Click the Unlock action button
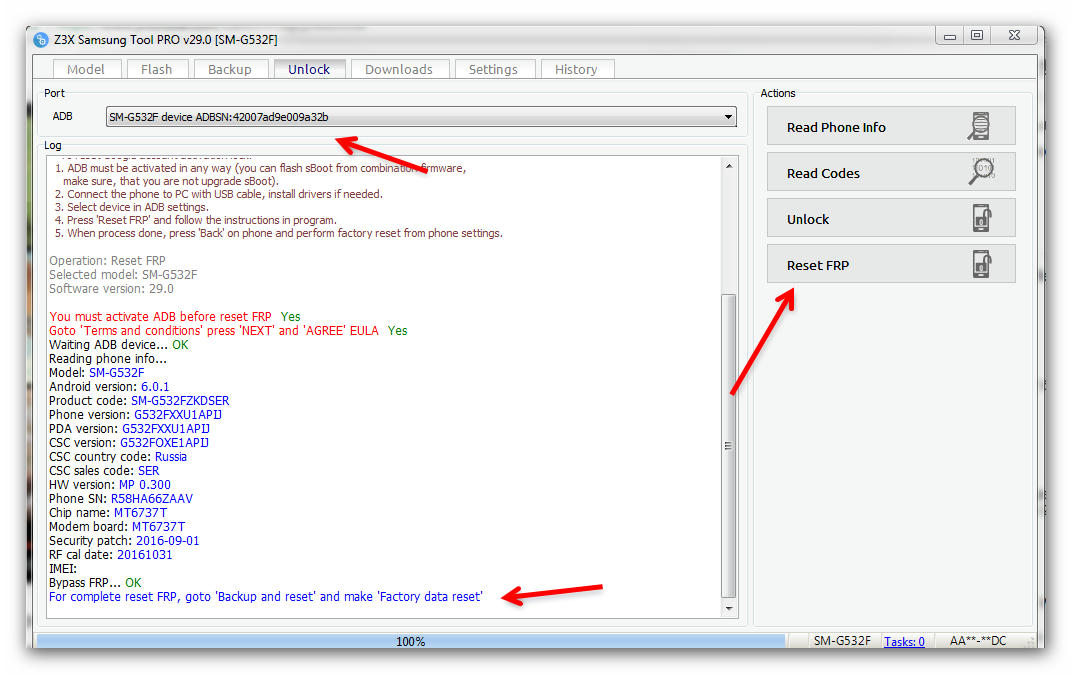The height and width of the screenshot is (674, 1072). pos(891,218)
